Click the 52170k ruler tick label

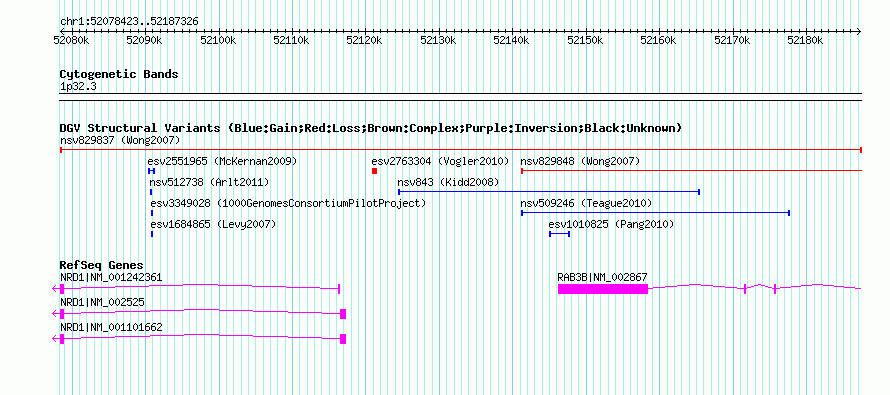tap(732, 40)
